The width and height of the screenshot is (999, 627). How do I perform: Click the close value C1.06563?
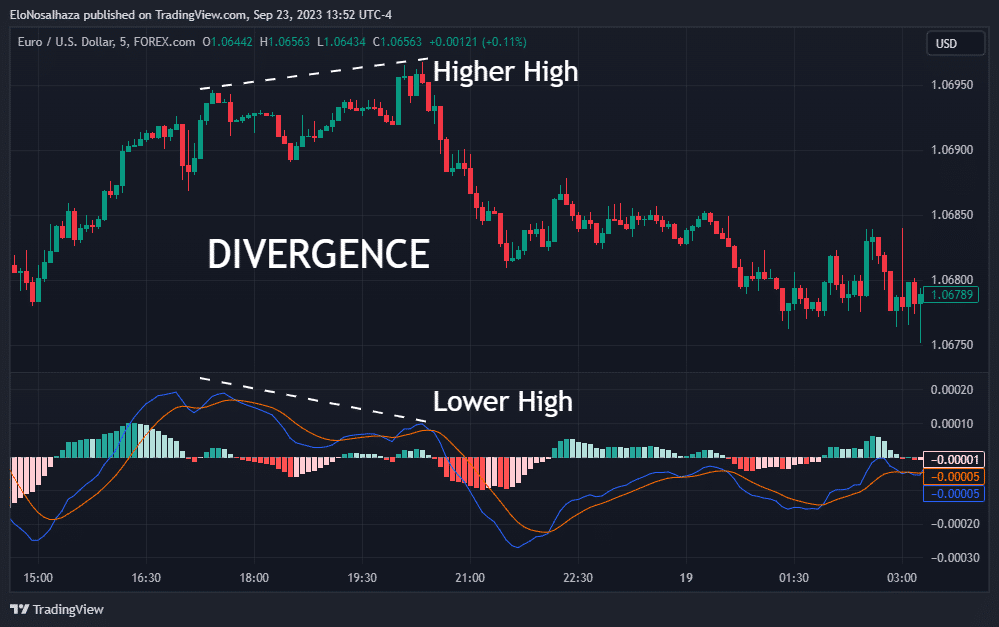click(397, 42)
